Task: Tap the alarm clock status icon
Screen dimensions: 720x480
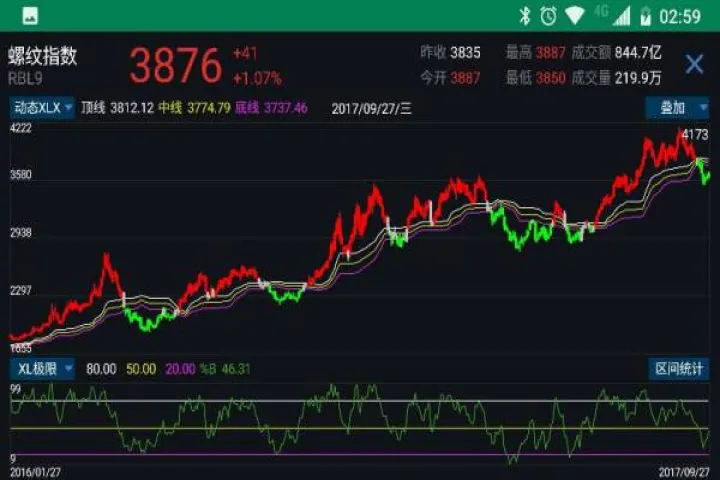Action: pos(548,16)
